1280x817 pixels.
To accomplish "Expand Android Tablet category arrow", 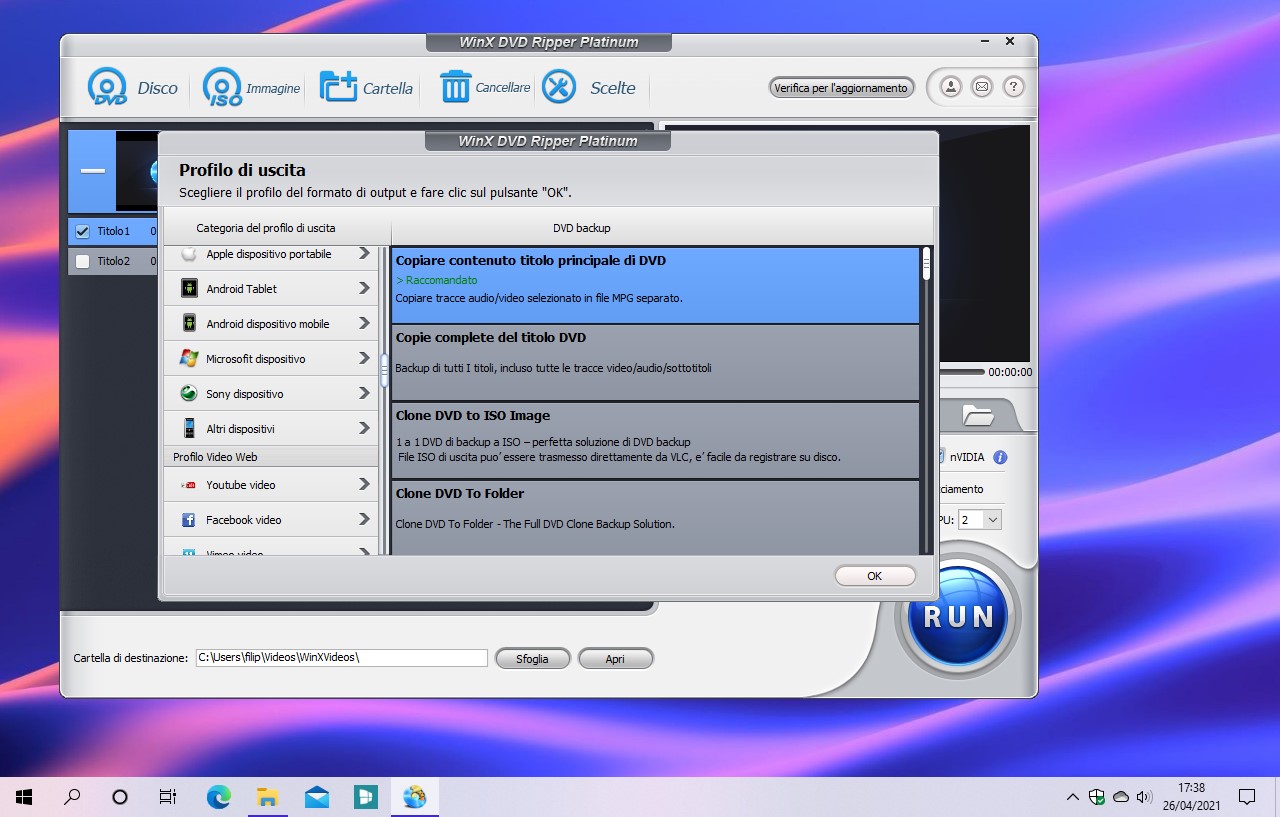I will (x=364, y=289).
